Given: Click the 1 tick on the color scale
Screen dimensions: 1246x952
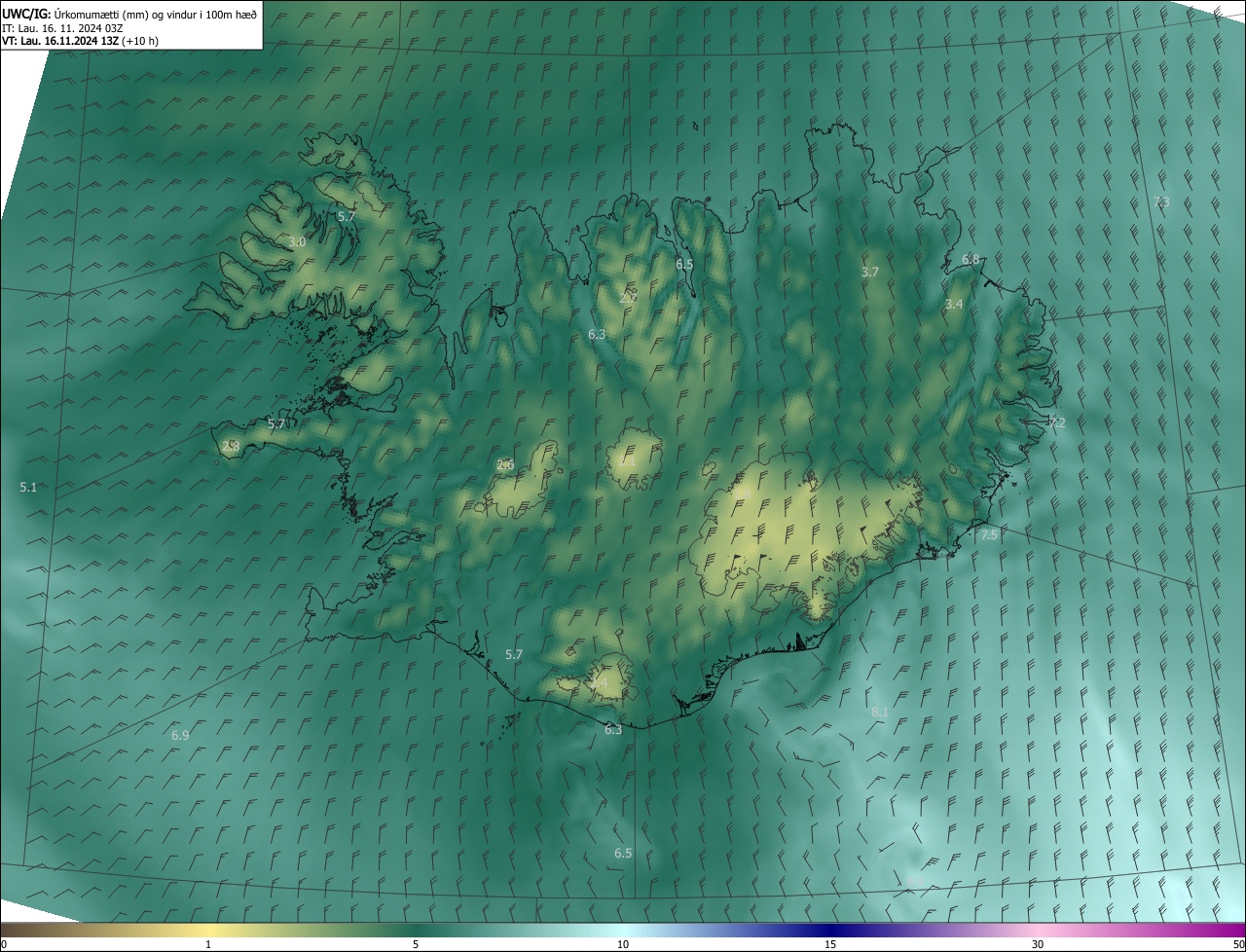Looking at the screenshot, I should pyautogui.click(x=208, y=944).
